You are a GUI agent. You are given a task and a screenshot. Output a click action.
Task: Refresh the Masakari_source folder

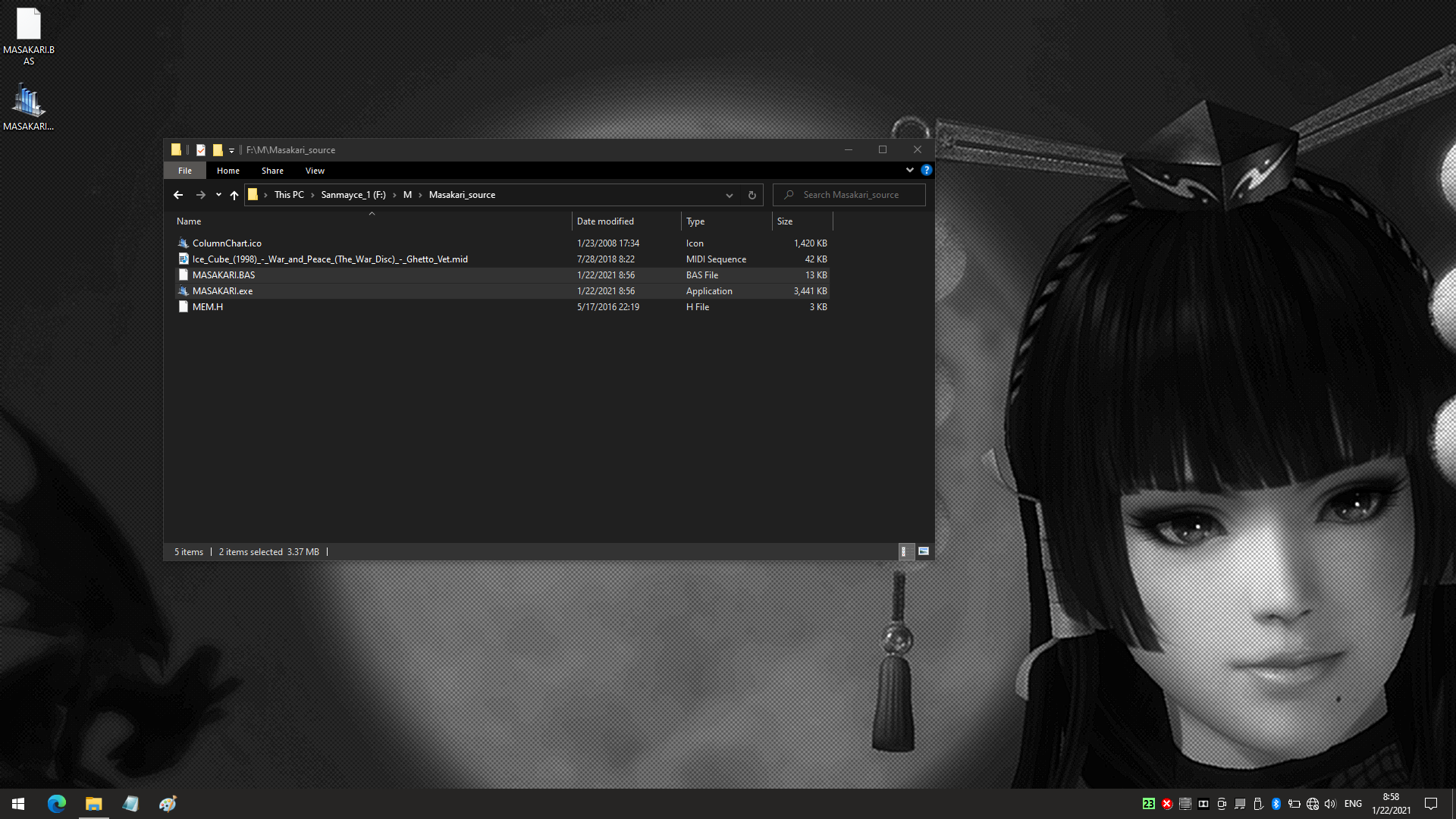752,195
